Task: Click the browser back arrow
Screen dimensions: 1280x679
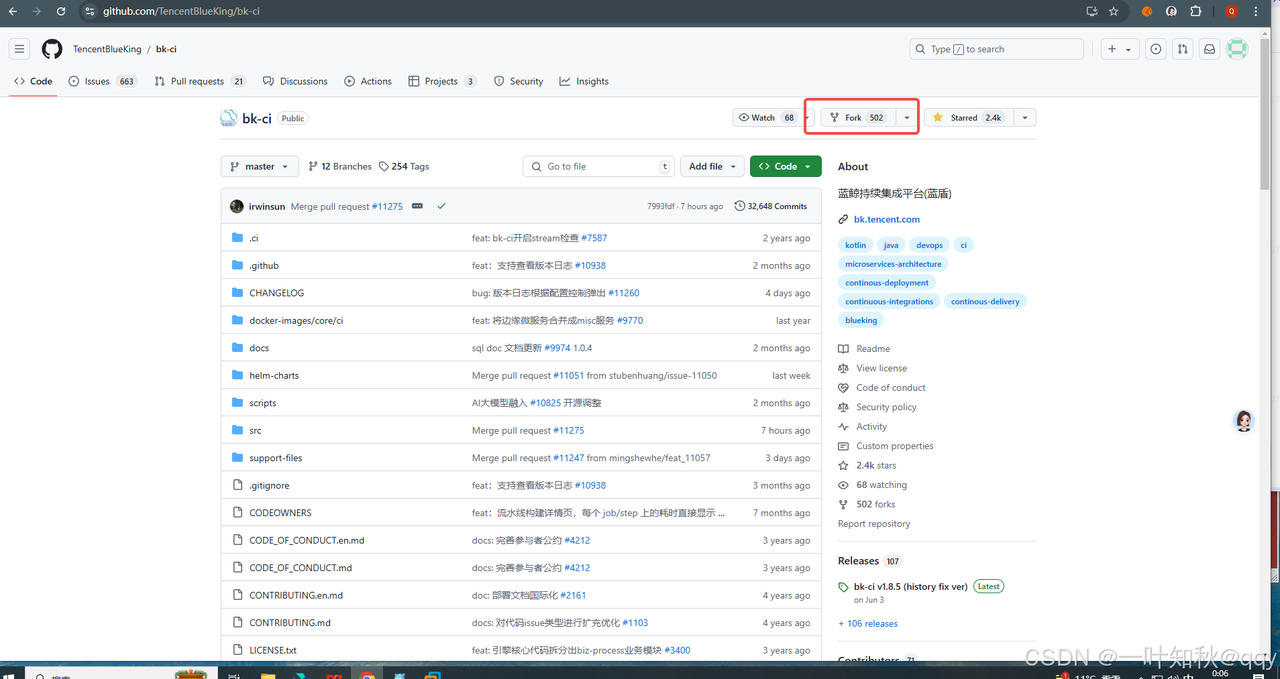Action: coord(13,11)
